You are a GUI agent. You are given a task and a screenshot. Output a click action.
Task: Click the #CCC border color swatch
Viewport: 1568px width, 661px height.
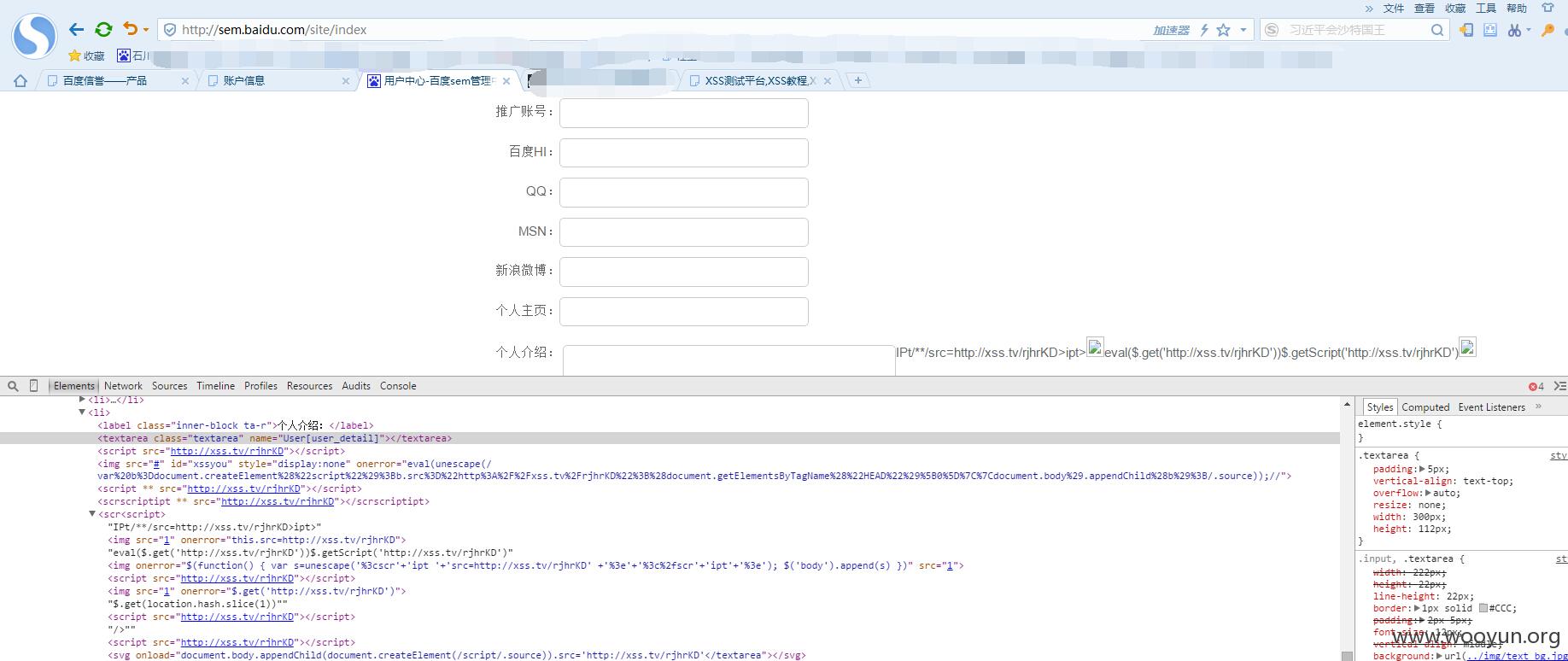(1483, 609)
